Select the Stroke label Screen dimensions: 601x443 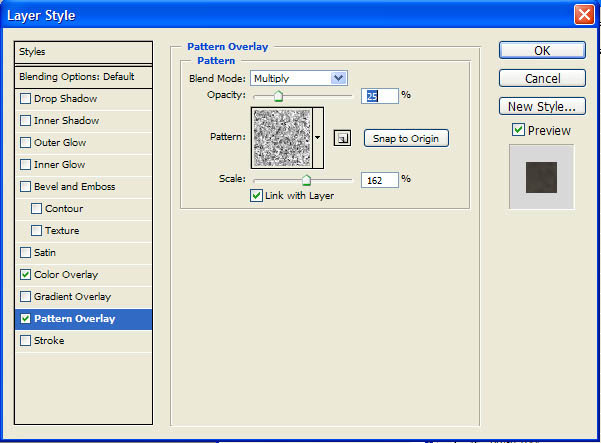click(x=49, y=341)
